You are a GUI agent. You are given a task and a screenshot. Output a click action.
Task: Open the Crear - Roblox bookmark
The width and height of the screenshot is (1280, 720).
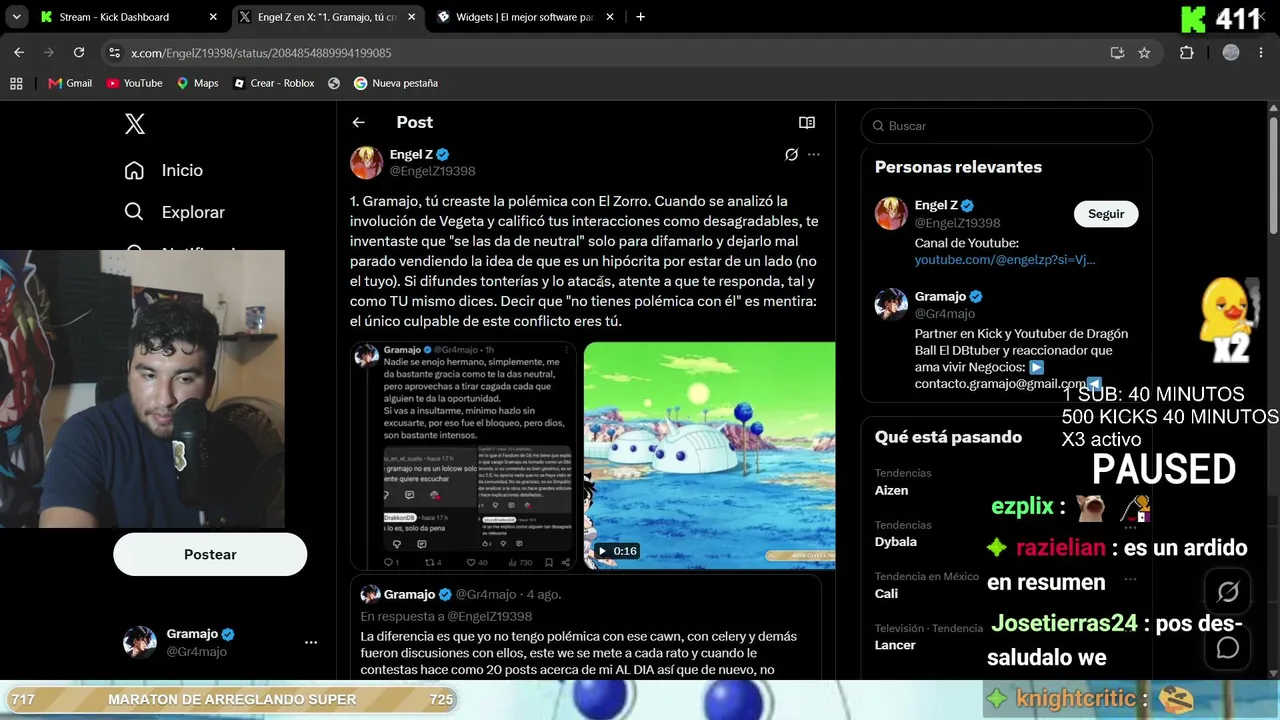click(273, 83)
